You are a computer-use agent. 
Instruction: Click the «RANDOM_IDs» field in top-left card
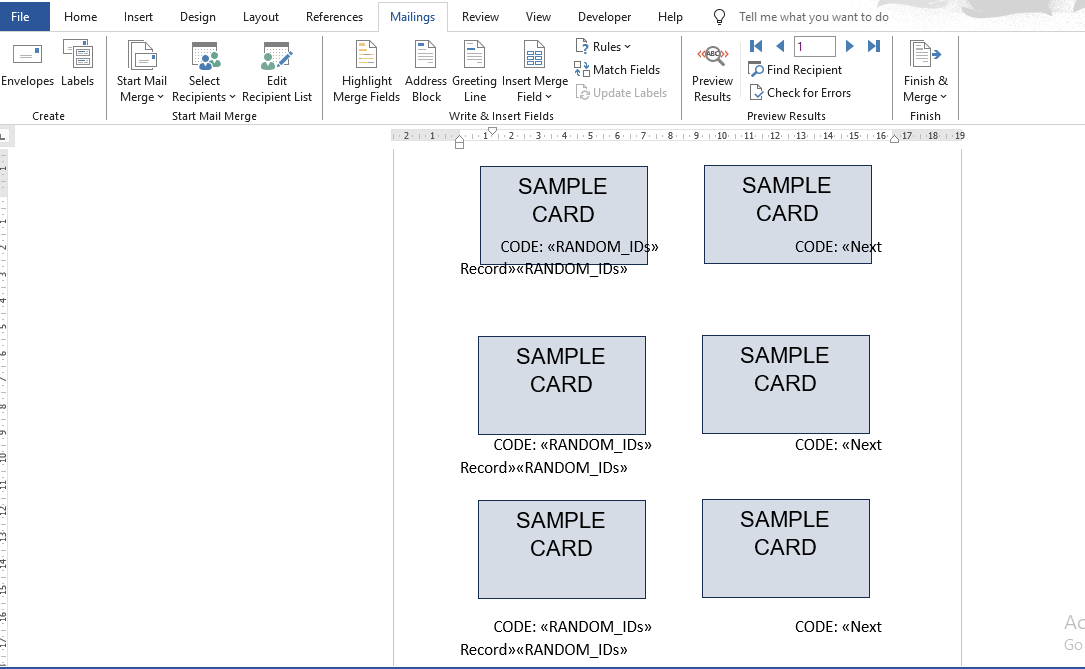(603, 246)
